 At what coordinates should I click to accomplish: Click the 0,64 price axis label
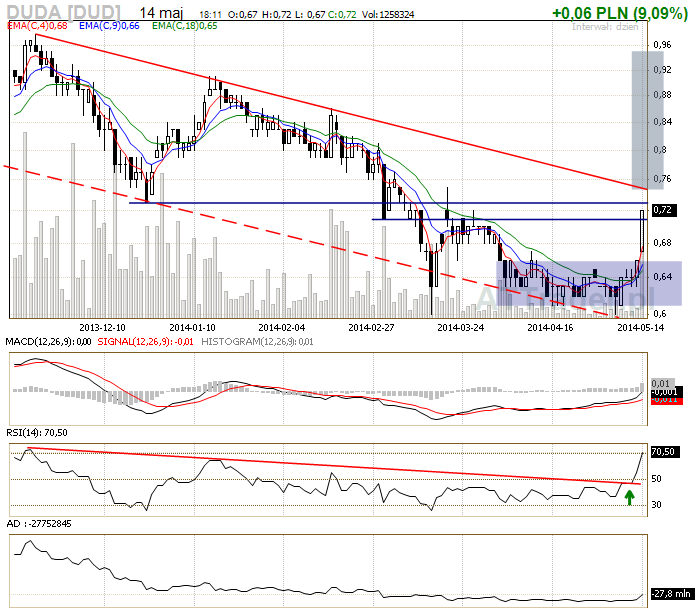tap(662, 277)
